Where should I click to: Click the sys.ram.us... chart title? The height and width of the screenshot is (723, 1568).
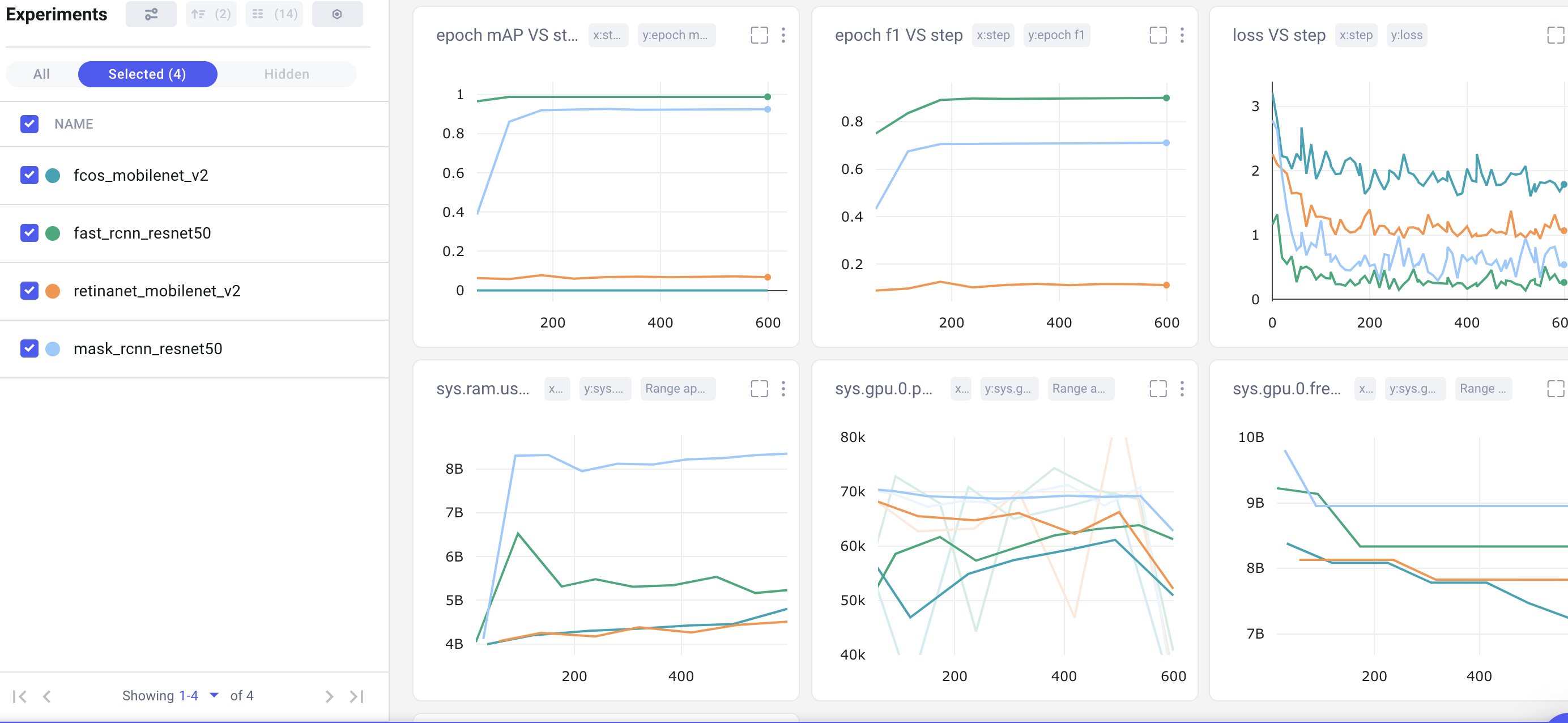[x=483, y=389]
